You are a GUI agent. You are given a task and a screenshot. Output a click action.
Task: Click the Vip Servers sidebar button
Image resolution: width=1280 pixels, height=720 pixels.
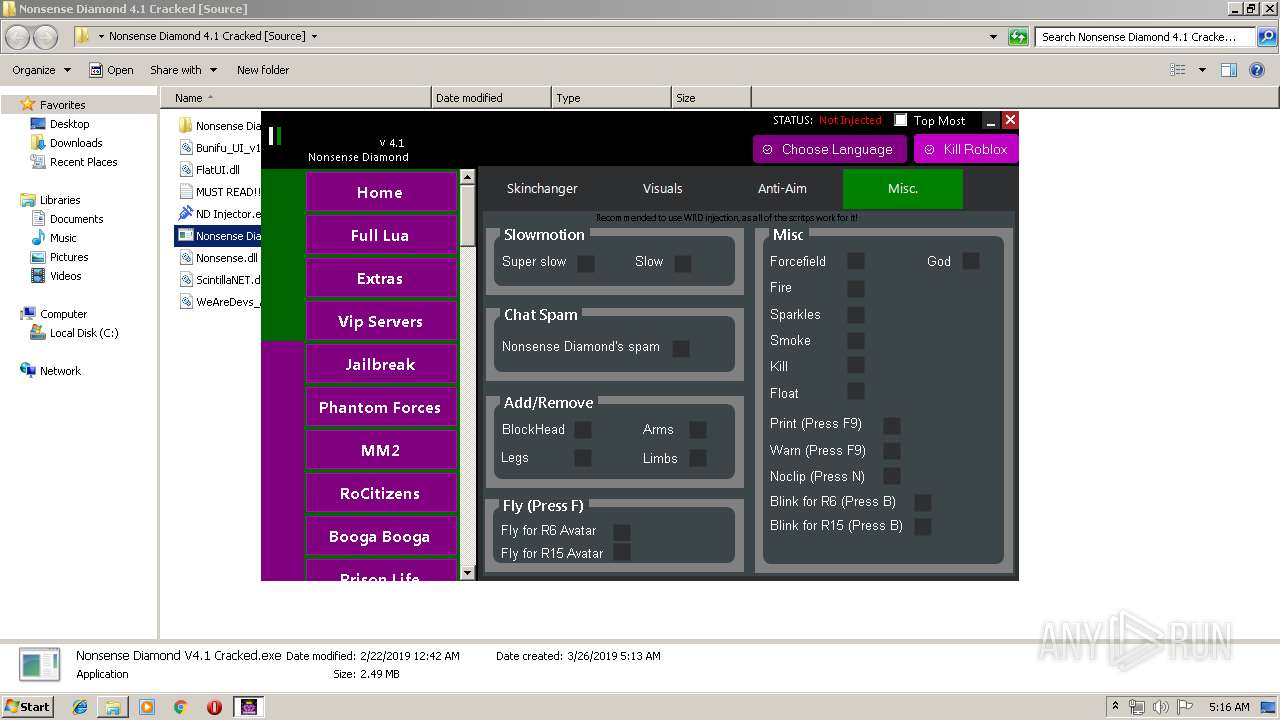click(380, 321)
